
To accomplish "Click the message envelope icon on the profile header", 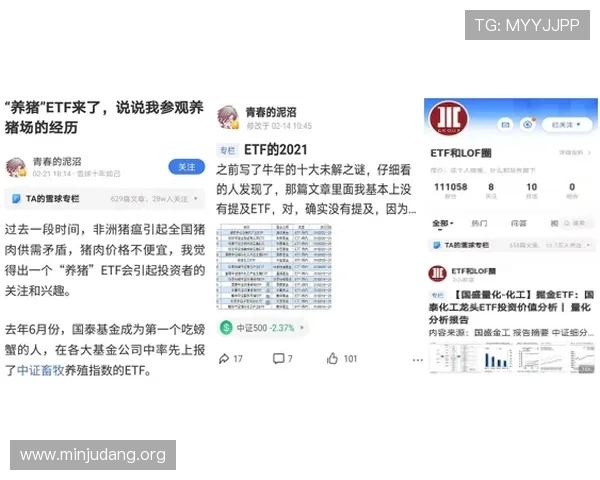I will (505, 125).
